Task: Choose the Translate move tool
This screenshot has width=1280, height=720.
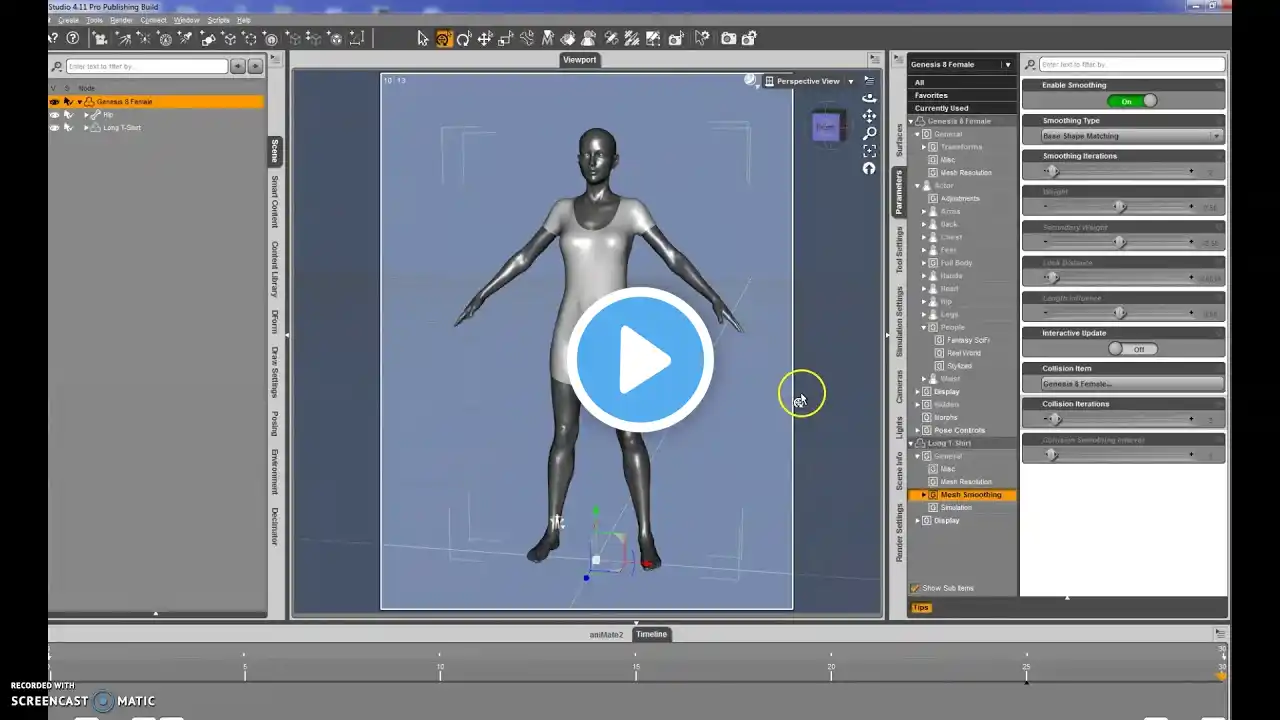Action: (x=485, y=39)
